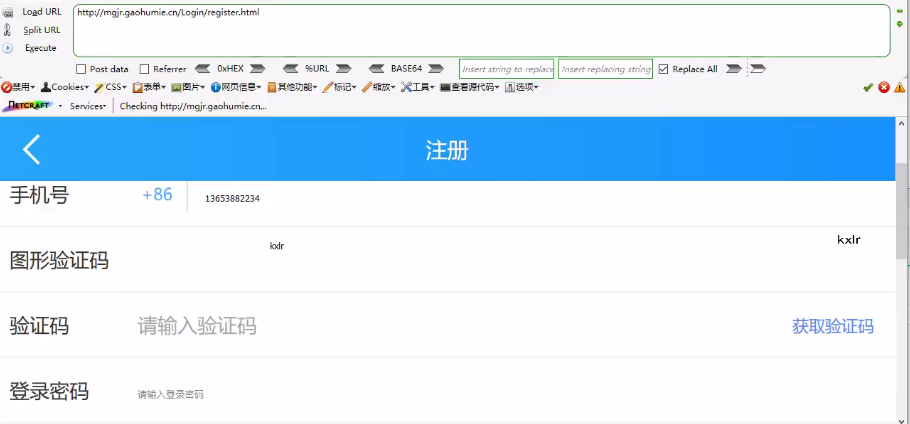Click the red X error icon

click(x=884, y=87)
